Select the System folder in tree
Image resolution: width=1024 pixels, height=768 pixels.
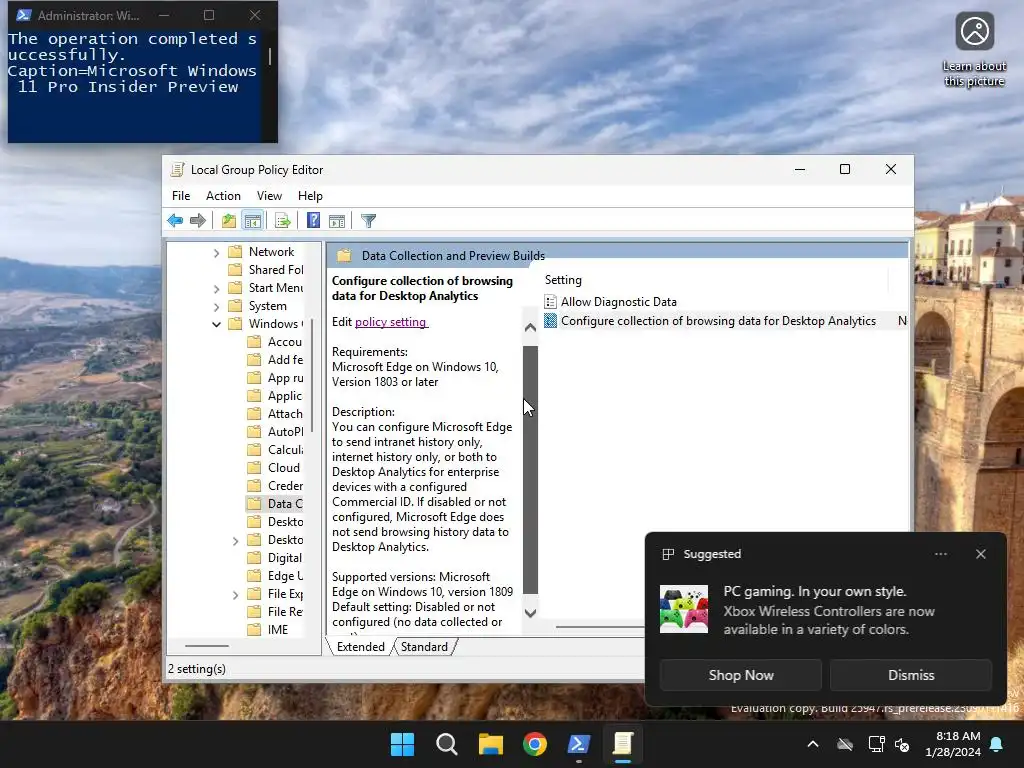coord(267,306)
